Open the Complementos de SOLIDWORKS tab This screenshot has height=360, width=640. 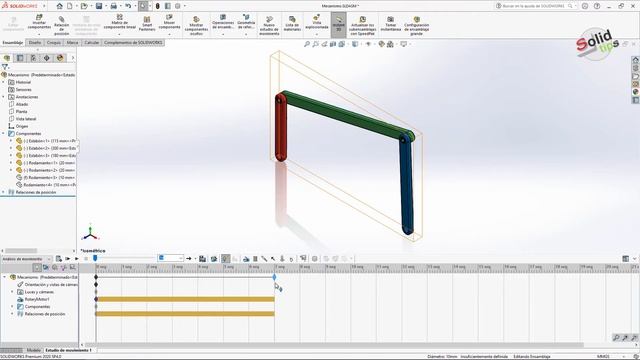[x=133, y=42]
